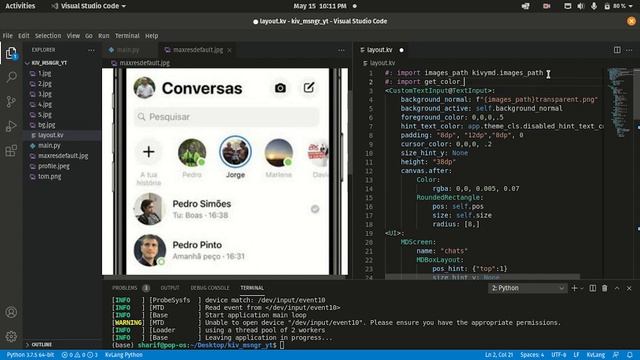Open the Run and Debug view
The height and width of the screenshot is (360, 640).
tap(11, 126)
